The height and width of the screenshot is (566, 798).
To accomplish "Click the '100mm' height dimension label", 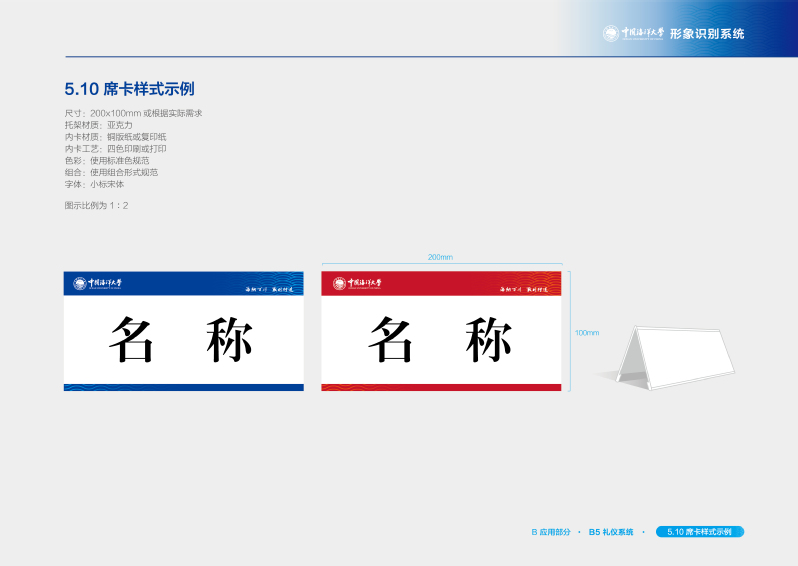I will tap(587, 332).
